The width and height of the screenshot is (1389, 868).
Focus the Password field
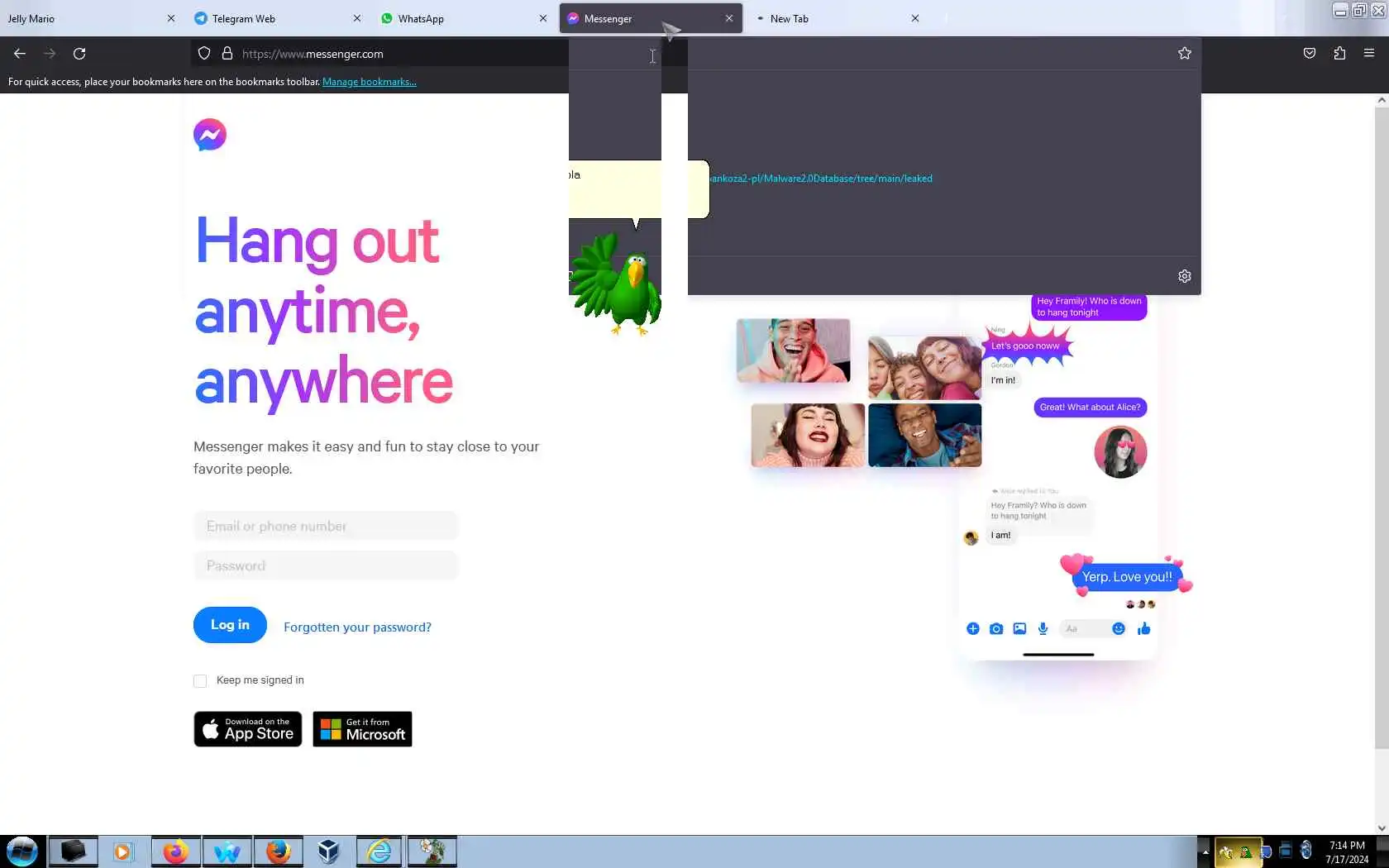coord(326,566)
